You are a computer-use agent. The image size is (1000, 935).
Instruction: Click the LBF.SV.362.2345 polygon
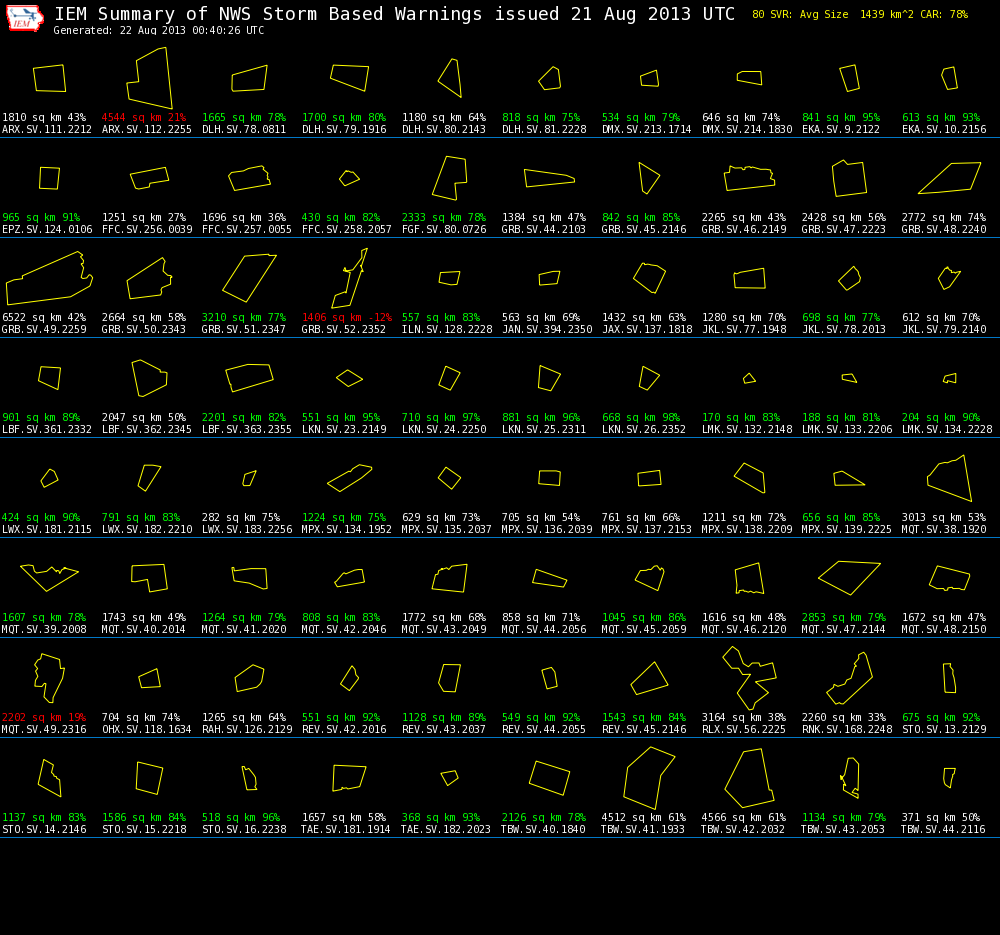click(149, 378)
